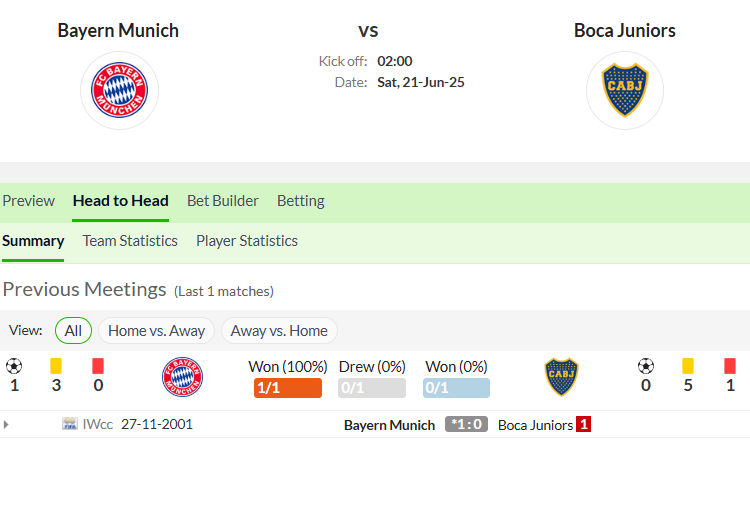The image size is (750, 522).
Task: Click Bayern's goals football icon
Action: 14,367
